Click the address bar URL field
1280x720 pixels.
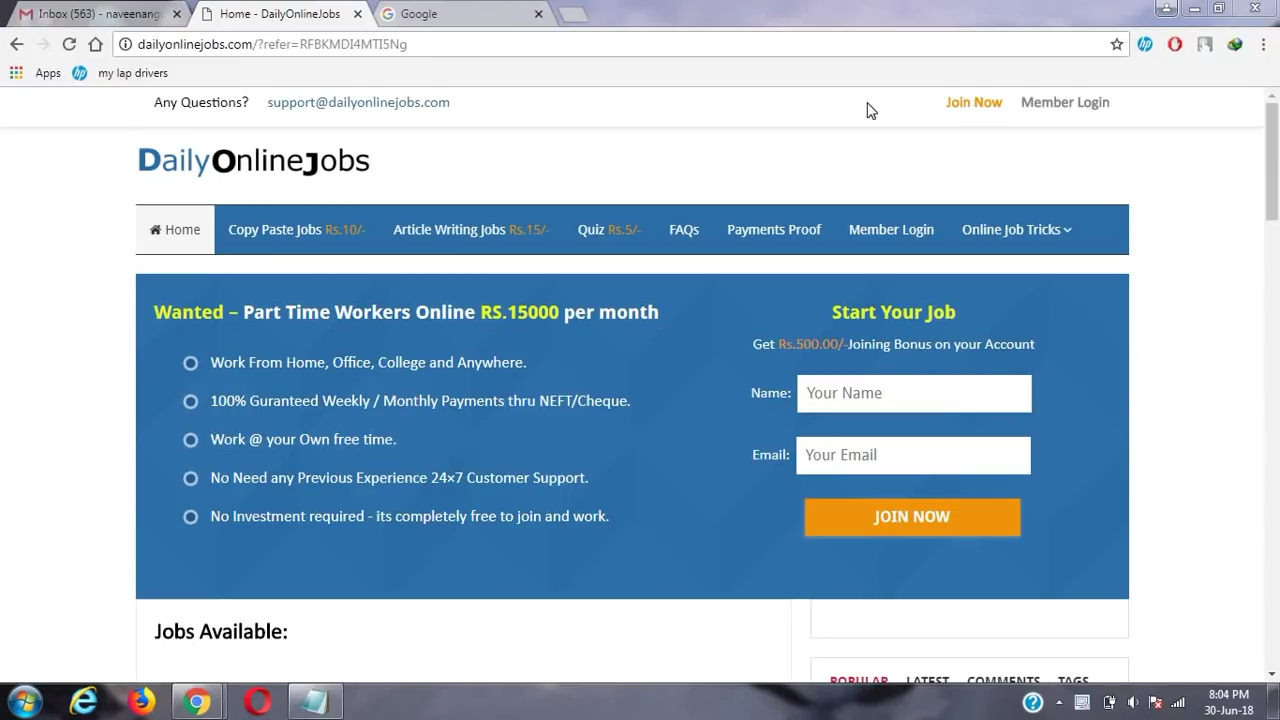tap(620, 44)
